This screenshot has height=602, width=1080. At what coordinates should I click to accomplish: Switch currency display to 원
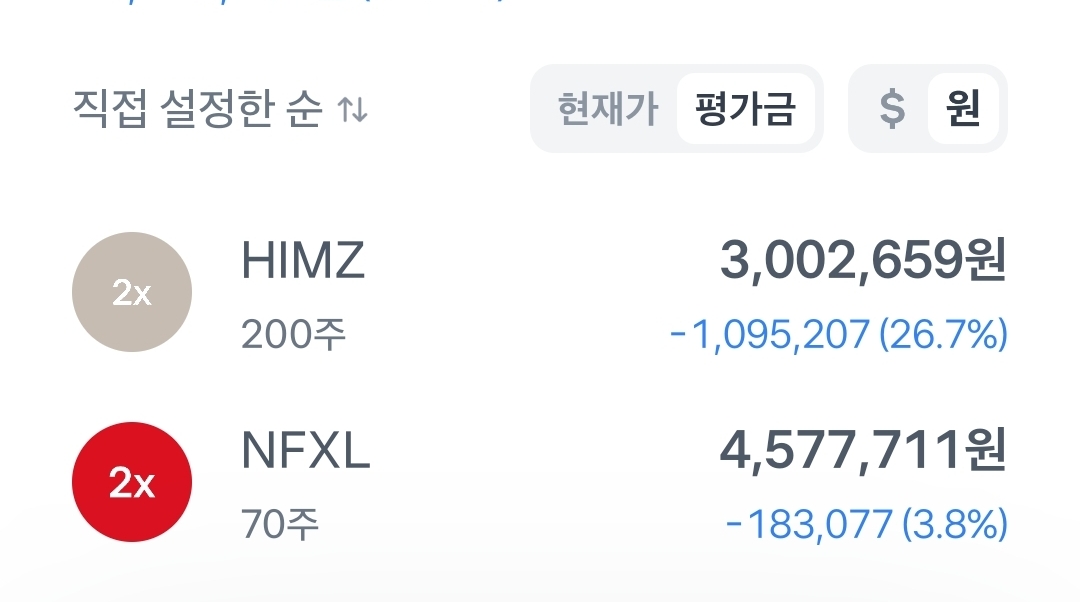pyautogui.click(x=962, y=109)
